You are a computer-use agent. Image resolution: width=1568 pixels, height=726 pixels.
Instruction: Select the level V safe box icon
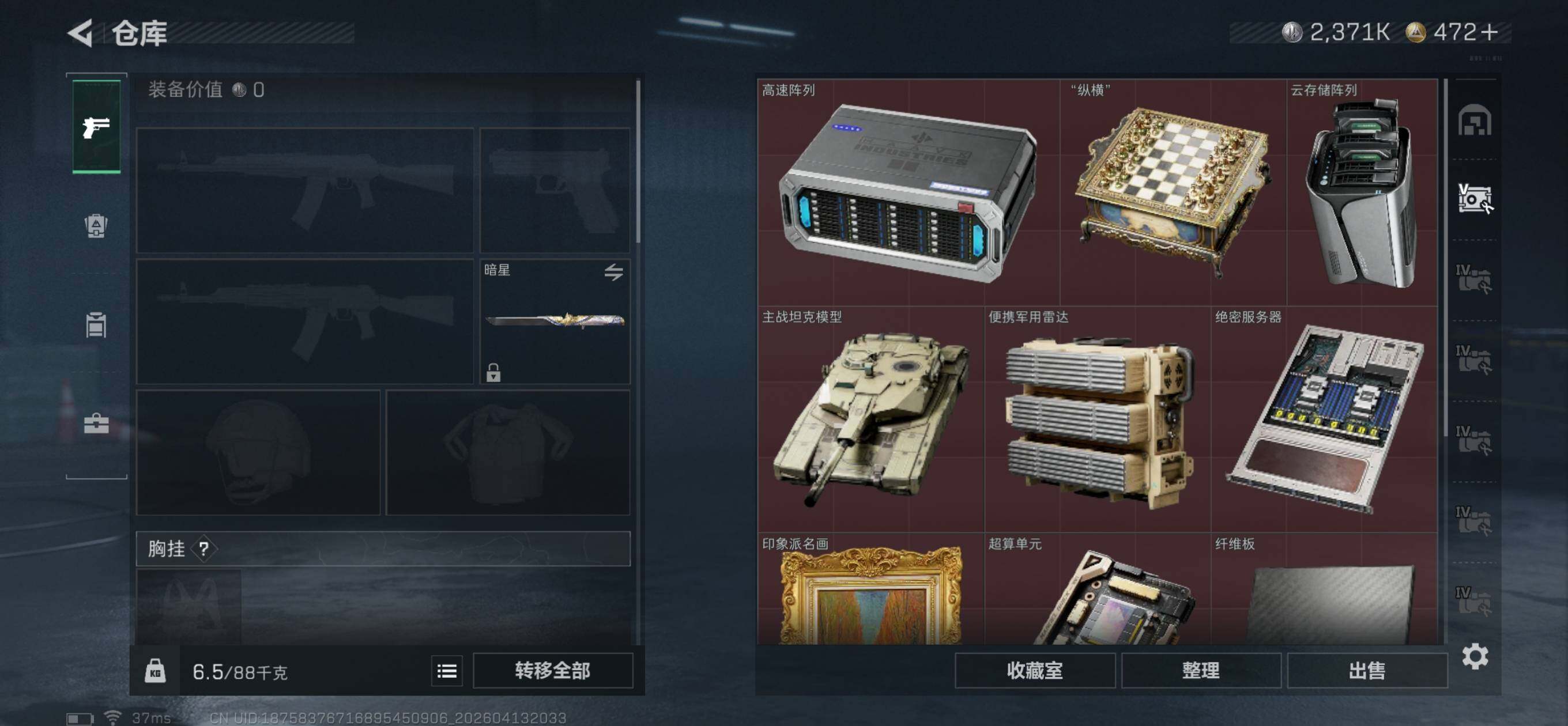[1476, 198]
